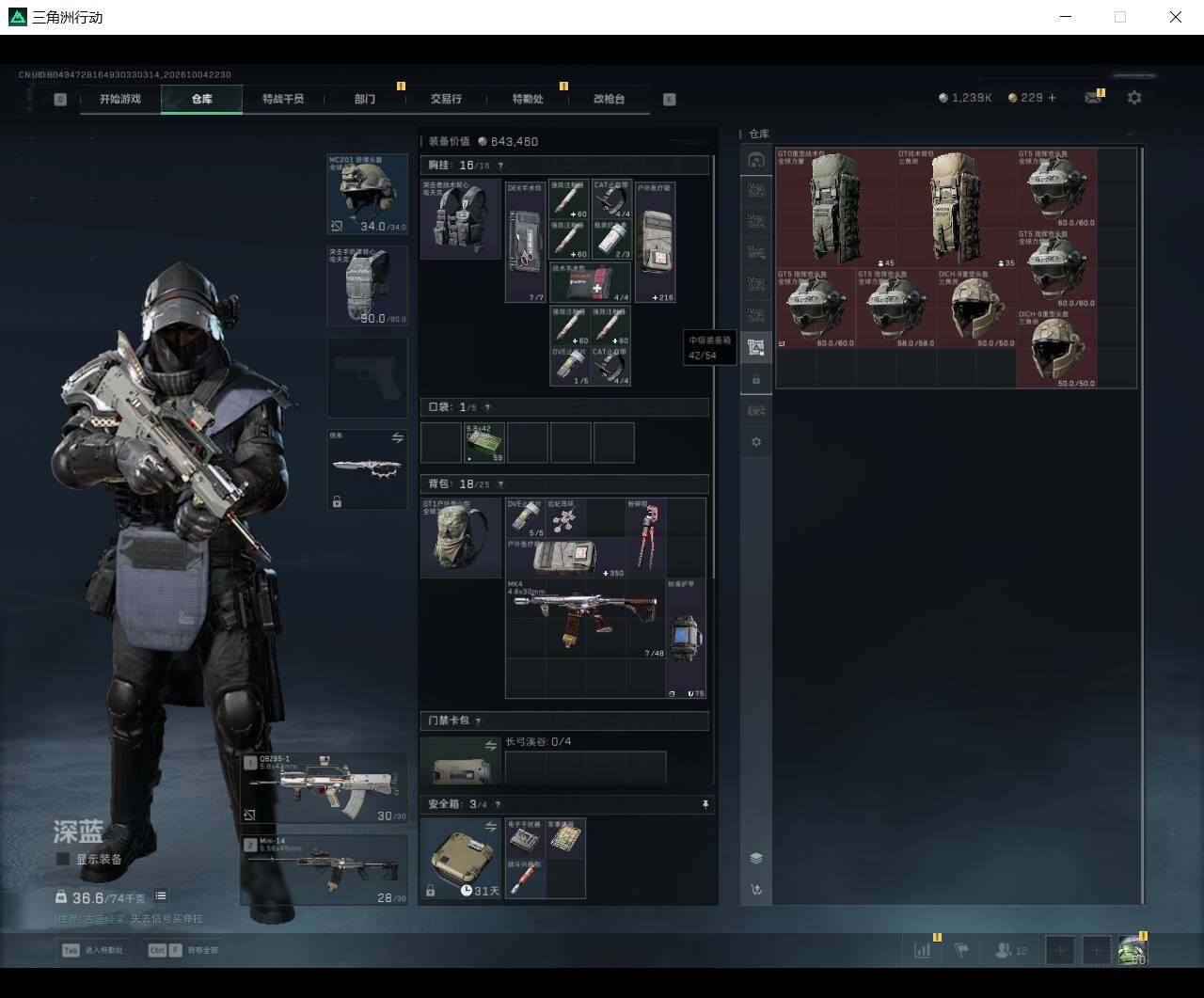
Task: Go to the 交易行 tab
Action: [446, 99]
